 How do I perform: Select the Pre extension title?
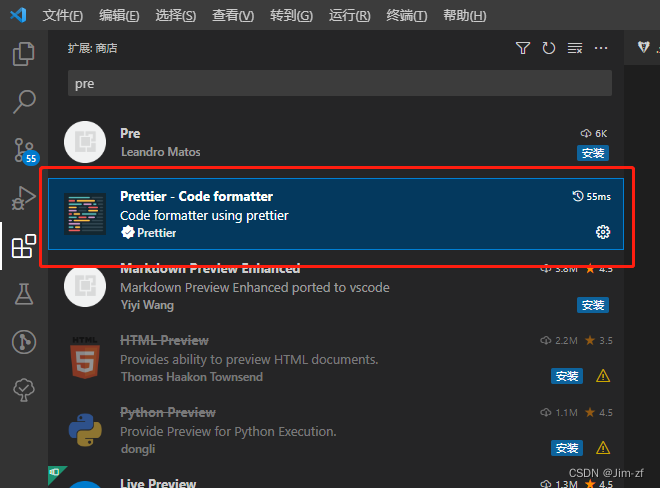pyautogui.click(x=130, y=133)
